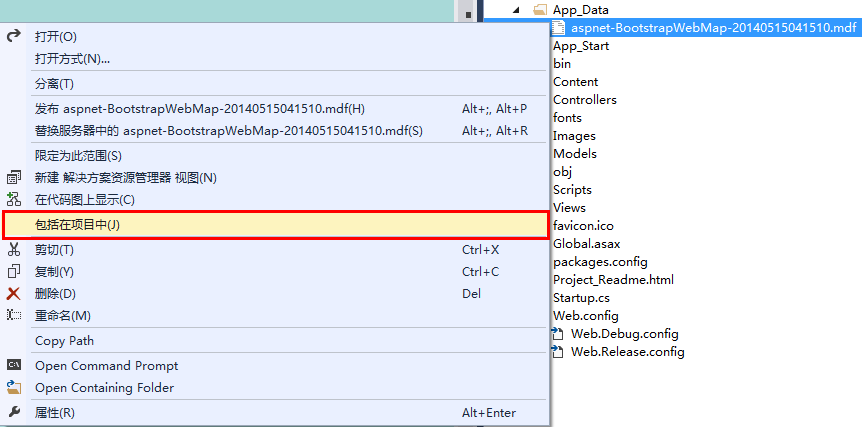The height and width of the screenshot is (427, 862).
Task: Select 打开方式(N)... menu entry
Action: [x=72, y=58]
